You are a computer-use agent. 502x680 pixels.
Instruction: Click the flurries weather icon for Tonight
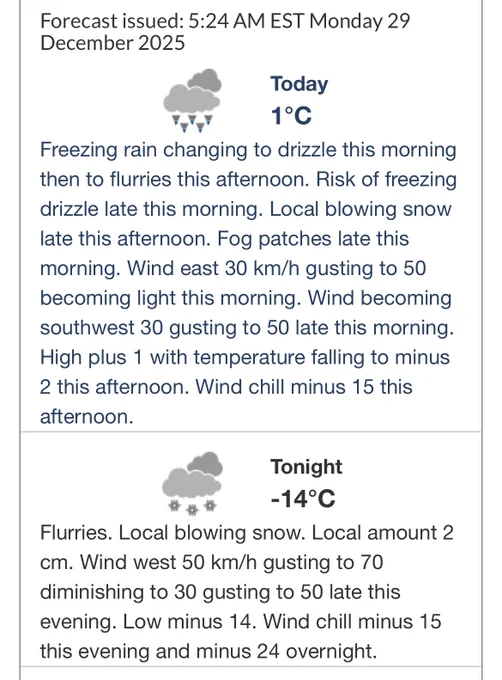pos(192,483)
